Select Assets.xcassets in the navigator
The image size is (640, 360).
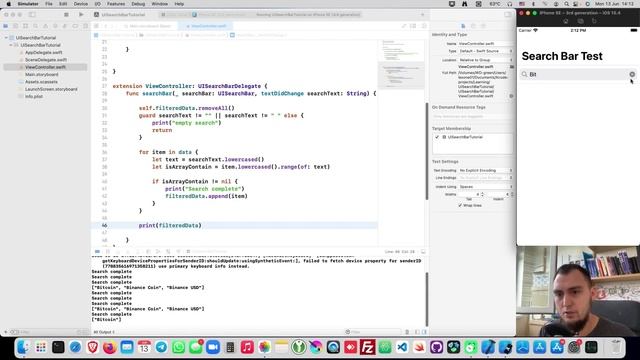click(x=41, y=82)
